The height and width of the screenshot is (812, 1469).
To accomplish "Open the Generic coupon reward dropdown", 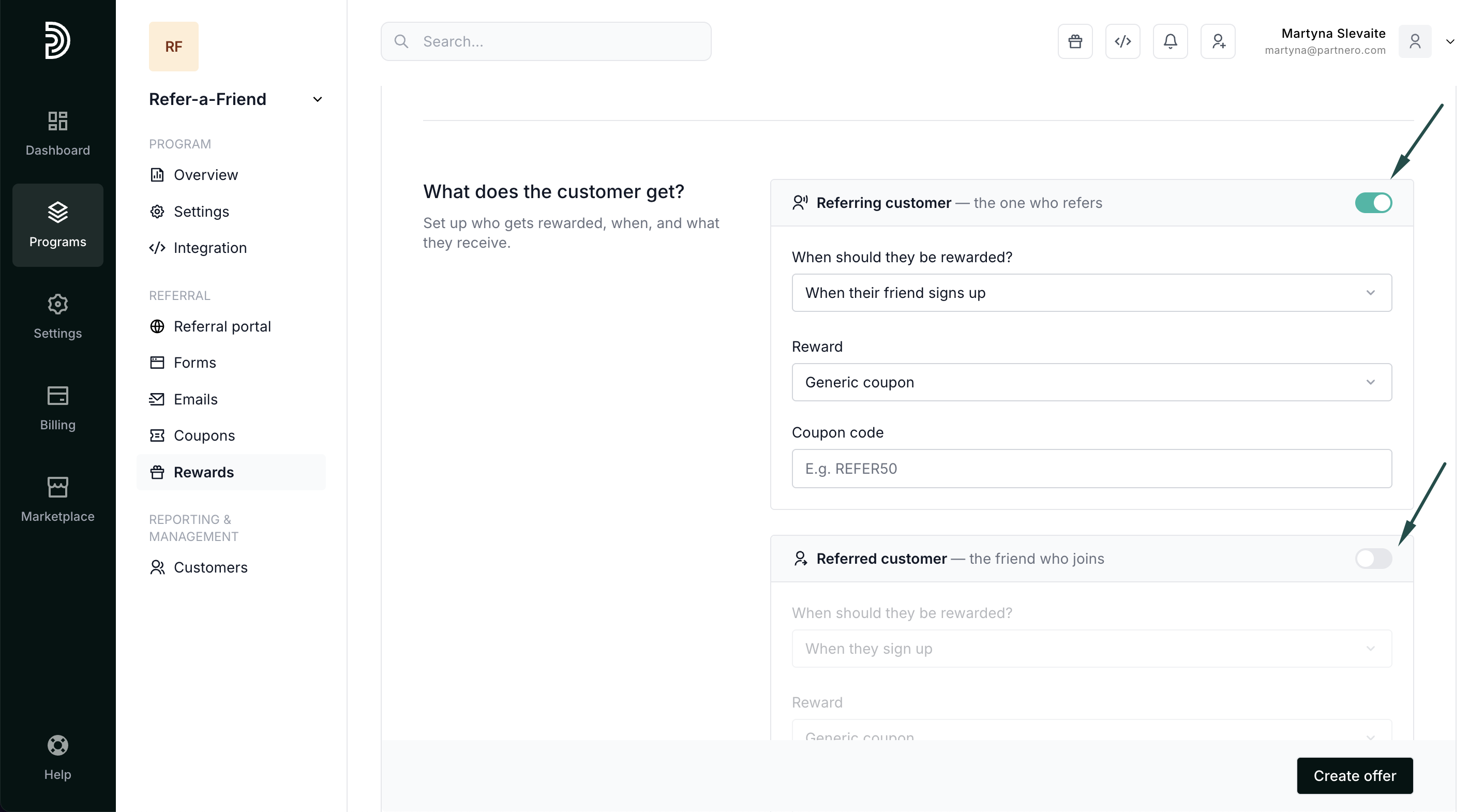I will (1091, 382).
